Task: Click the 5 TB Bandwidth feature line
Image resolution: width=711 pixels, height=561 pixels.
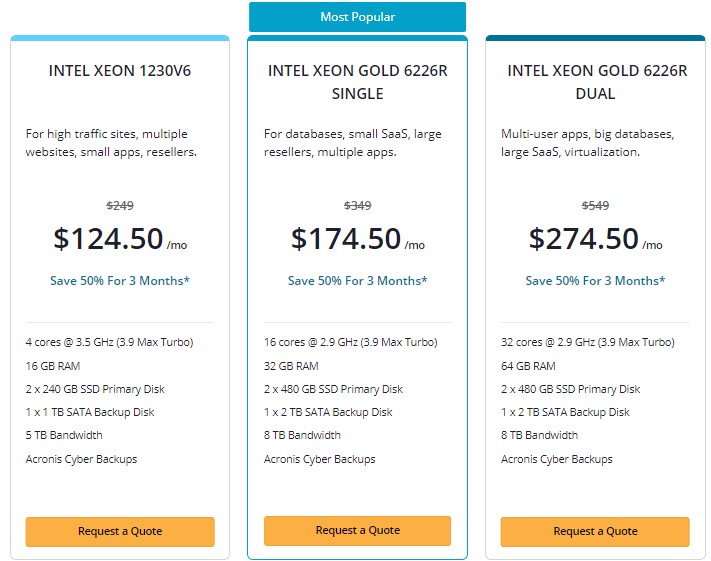Action: pyautogui.click(x=64, y=435)
